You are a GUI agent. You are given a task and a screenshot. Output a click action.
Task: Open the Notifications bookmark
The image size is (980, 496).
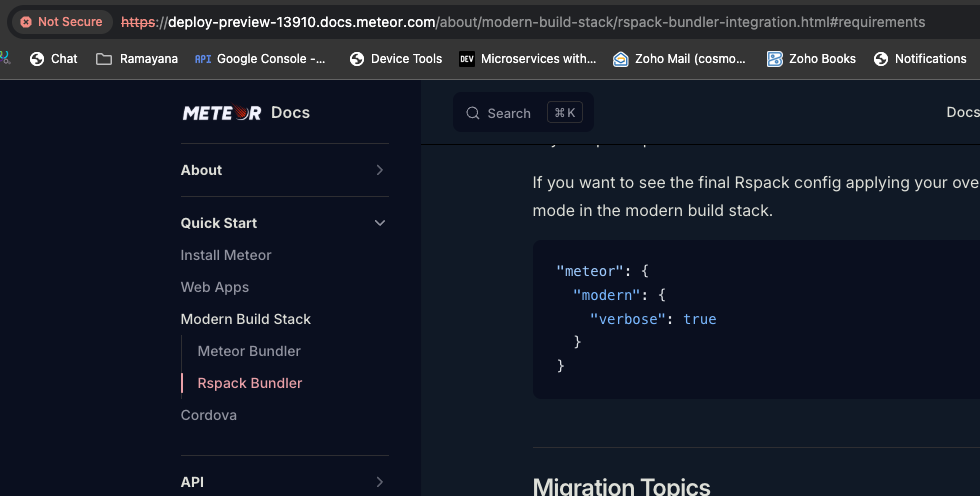point(920,59)
